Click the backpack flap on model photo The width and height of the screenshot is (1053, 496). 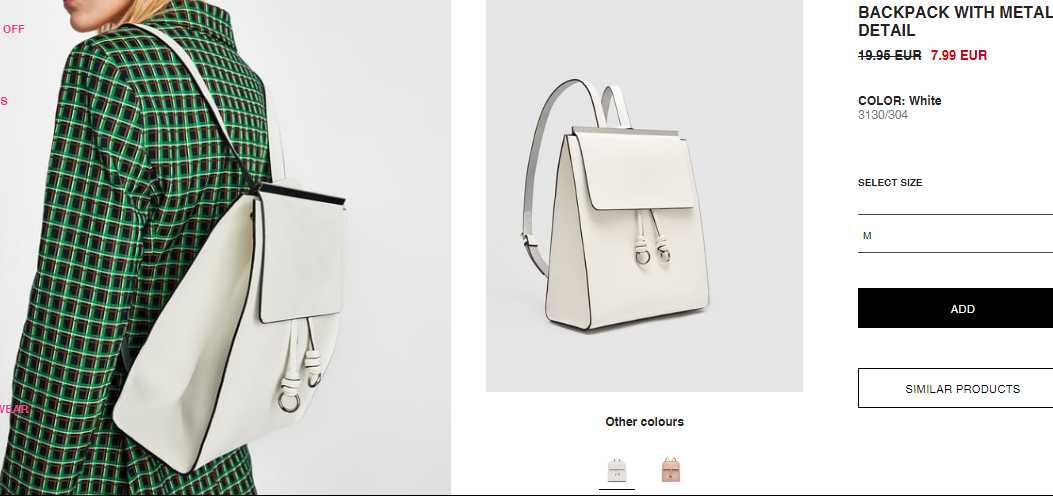coord(301,256)
